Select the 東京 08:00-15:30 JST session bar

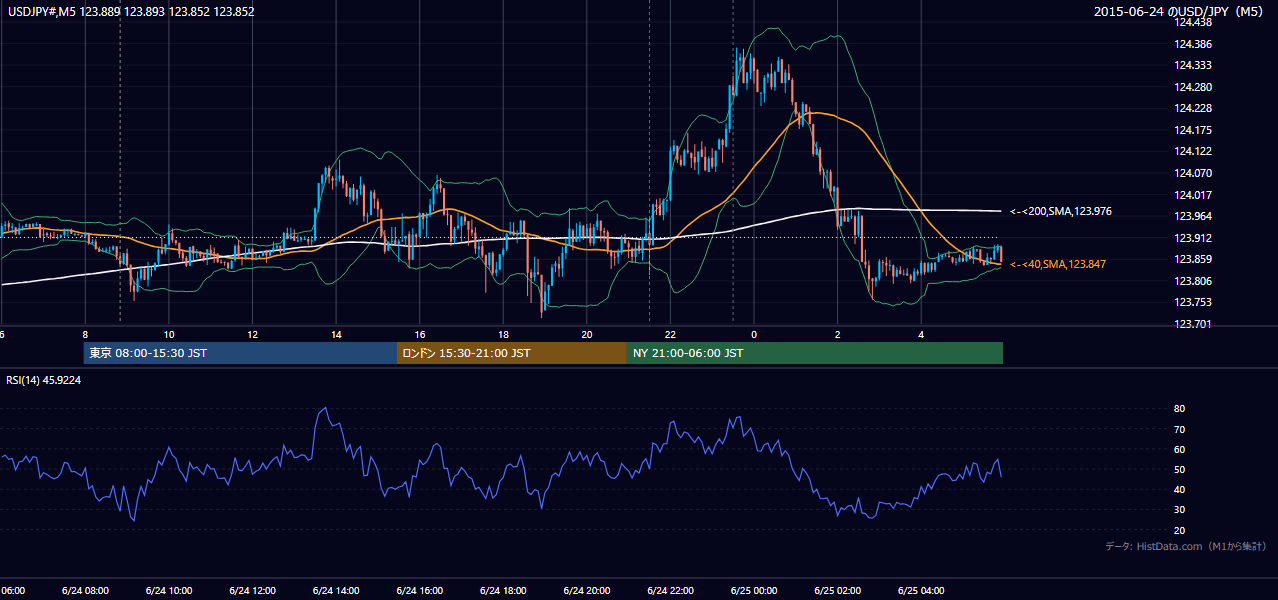click(240, 353)
